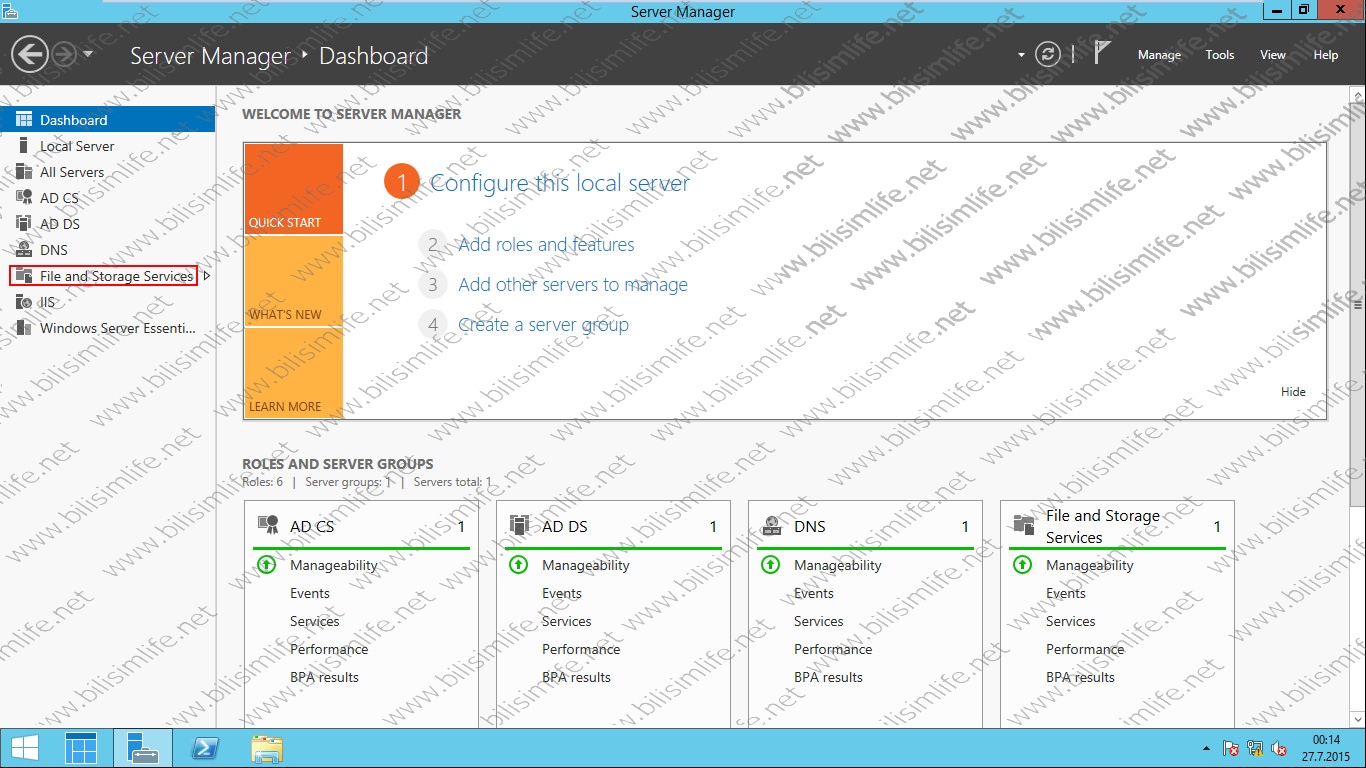Click File and Storage Services tile icon

tap(1024, 525)
